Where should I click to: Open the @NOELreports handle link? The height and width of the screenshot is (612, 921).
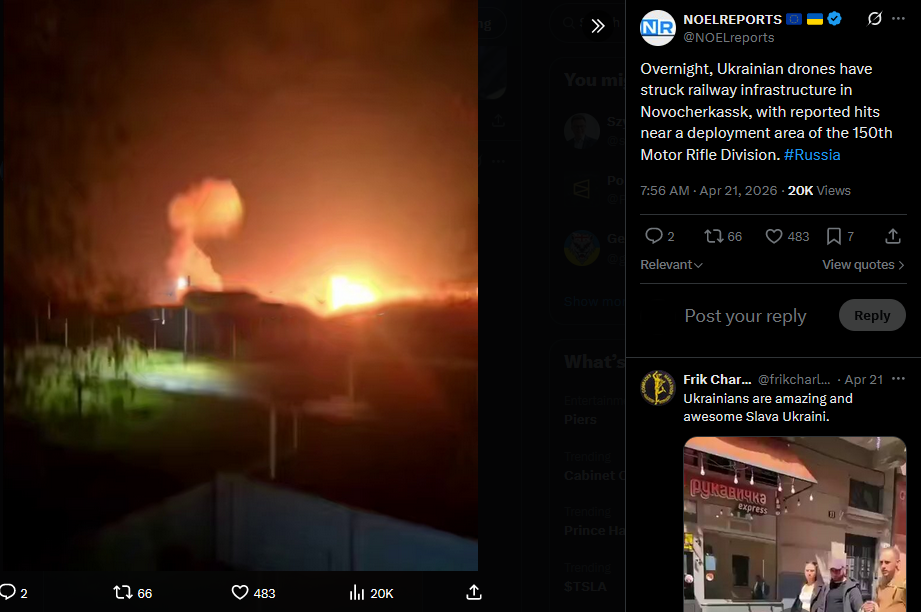[x=728, y=38]
